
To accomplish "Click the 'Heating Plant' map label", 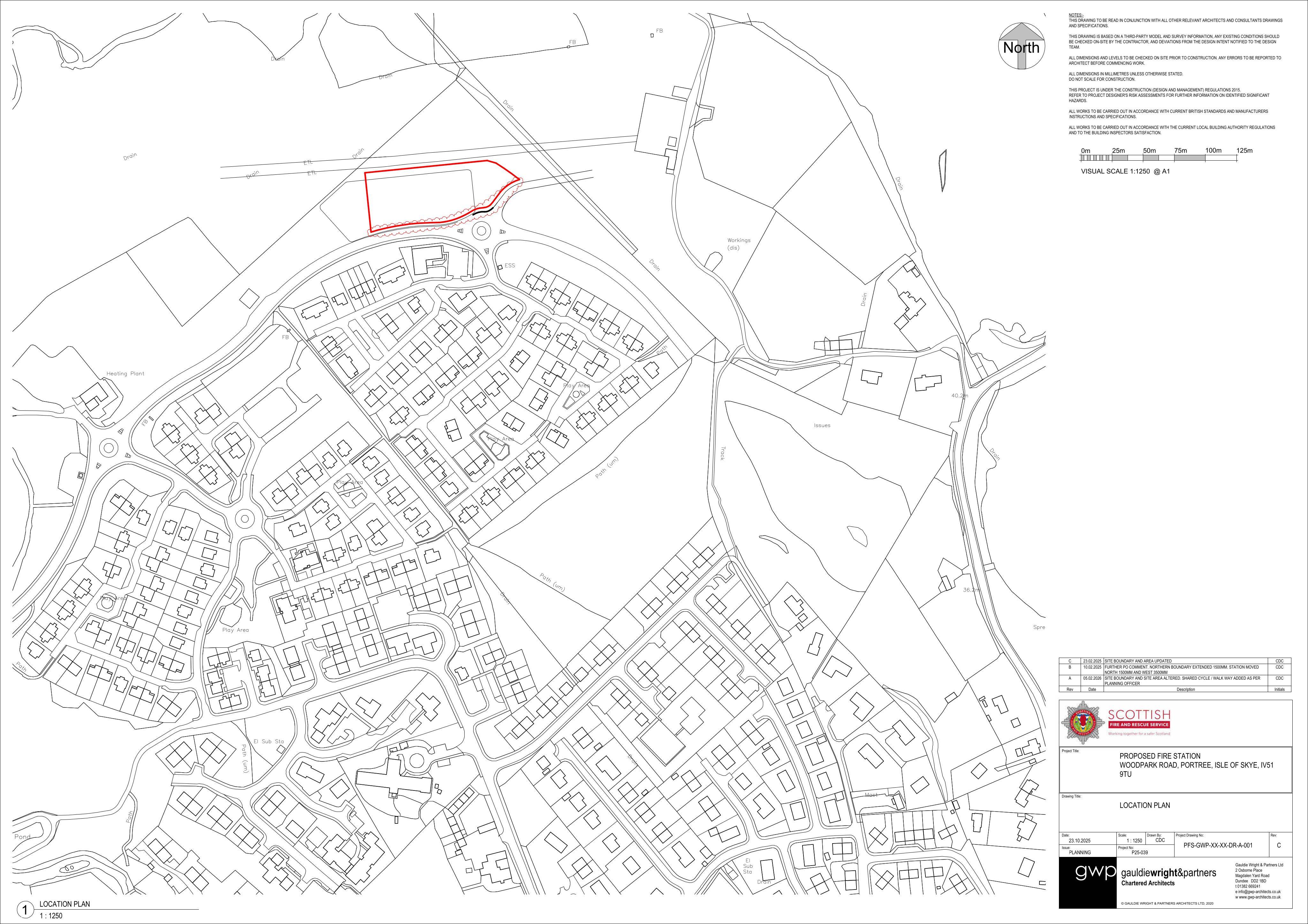I will point(125,374).
